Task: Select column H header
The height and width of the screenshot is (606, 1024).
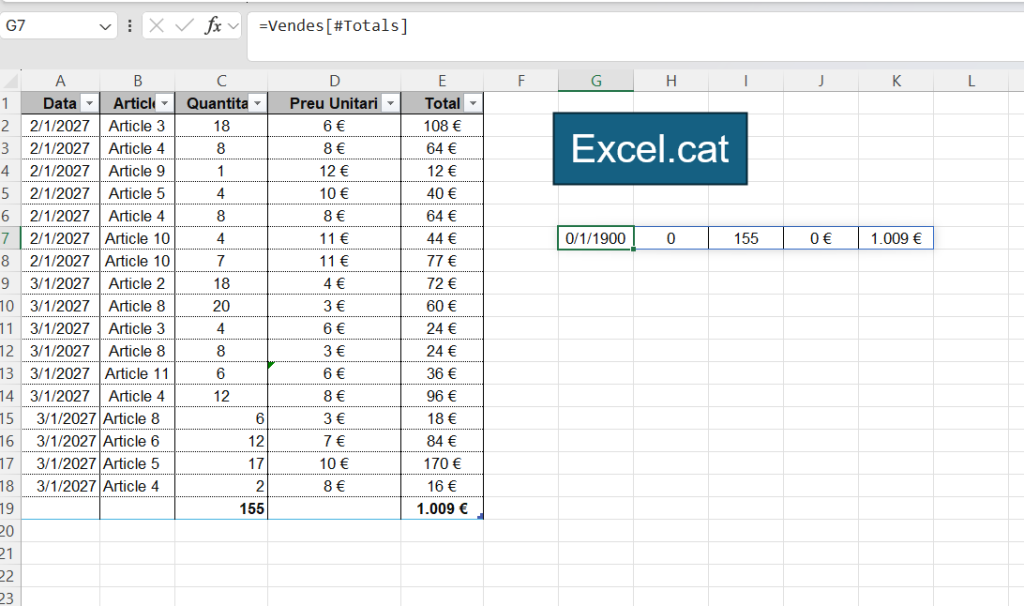Action: pyautogui.click(x=671, y=81)
